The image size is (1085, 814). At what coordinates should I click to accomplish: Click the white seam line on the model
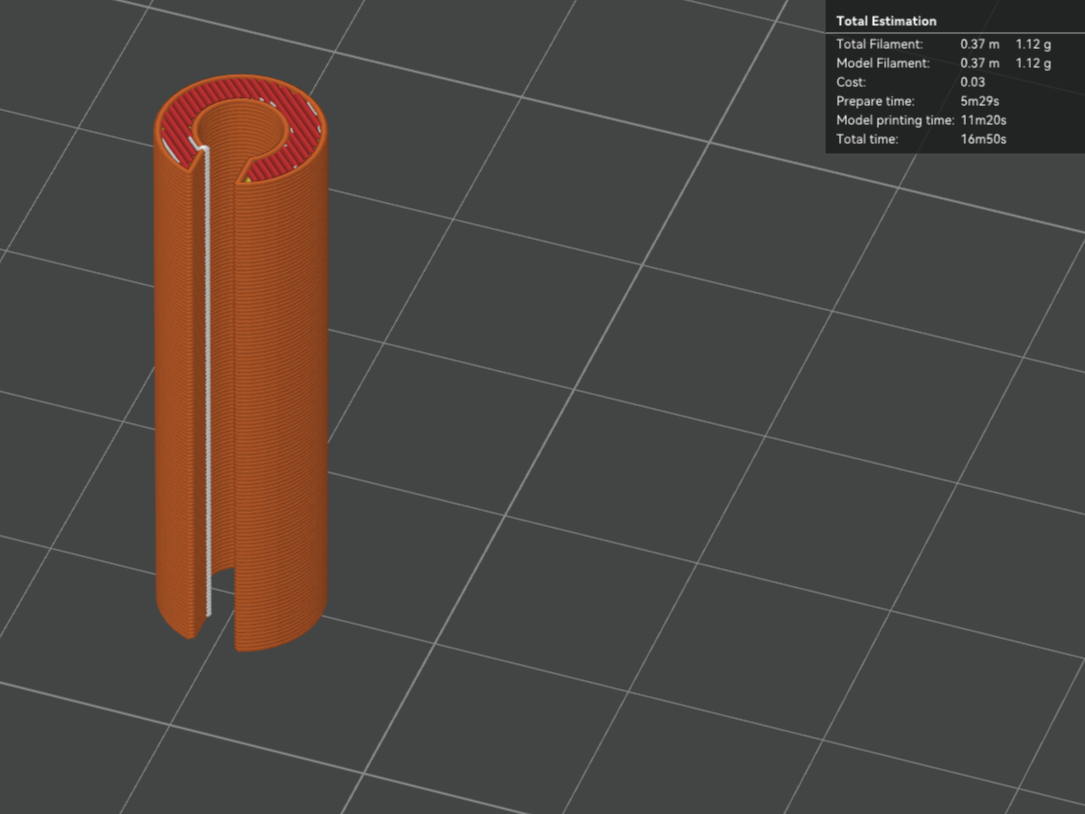pyautogui.click(x=208, y=381)
